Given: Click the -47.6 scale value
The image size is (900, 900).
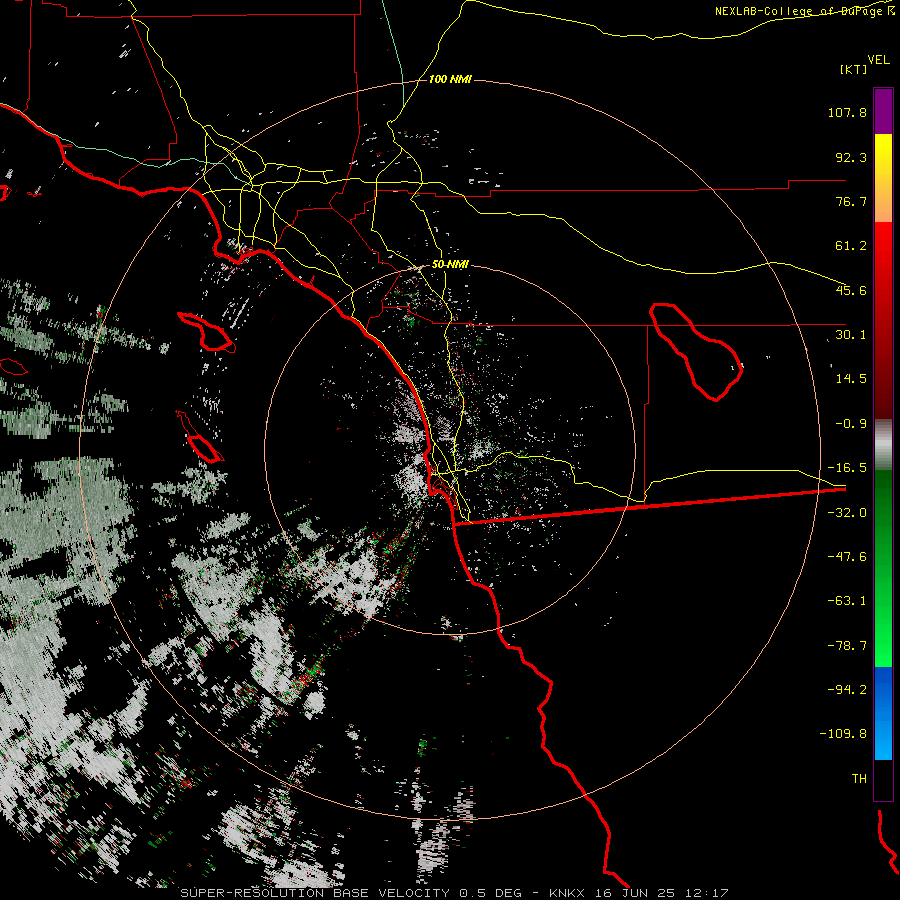Looking at the screenshot, I should [x=847, y=557].
